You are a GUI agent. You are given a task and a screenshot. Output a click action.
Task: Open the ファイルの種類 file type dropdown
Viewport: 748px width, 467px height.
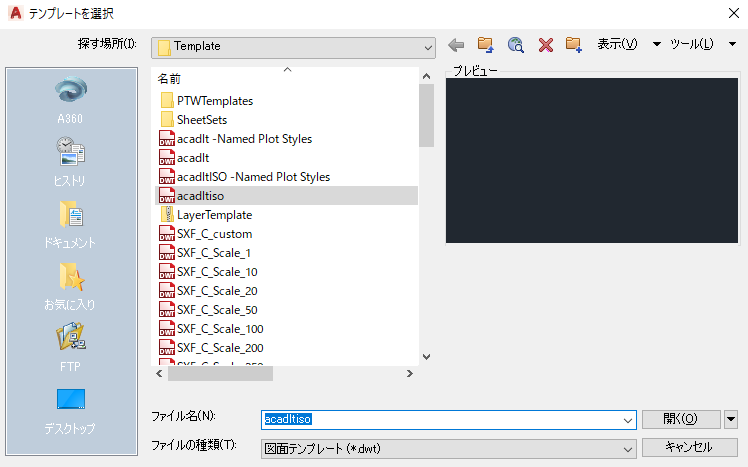pos(448,449)
